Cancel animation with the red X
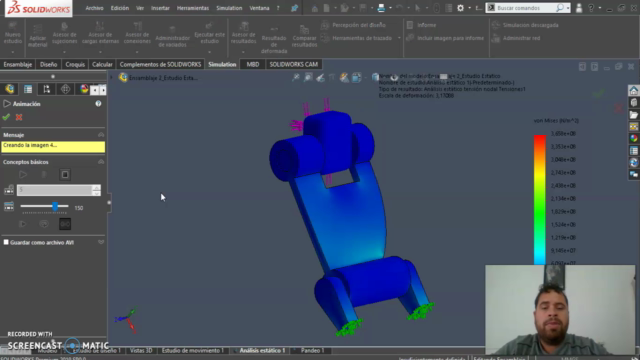Image resolution: width=640 pixels, height=360 pixels. click(19, 117)
